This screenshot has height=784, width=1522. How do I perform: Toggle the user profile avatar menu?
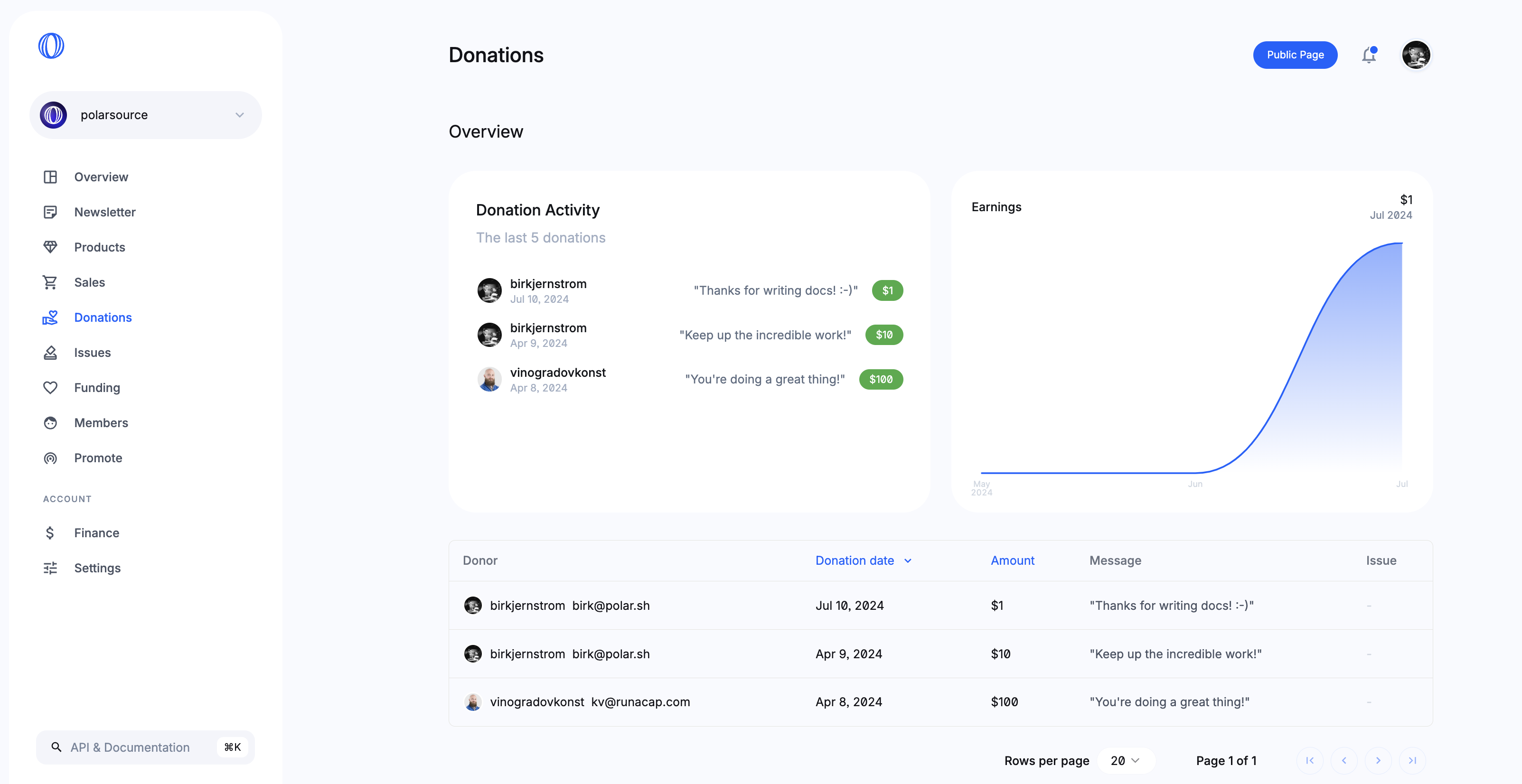point(1416,55)
